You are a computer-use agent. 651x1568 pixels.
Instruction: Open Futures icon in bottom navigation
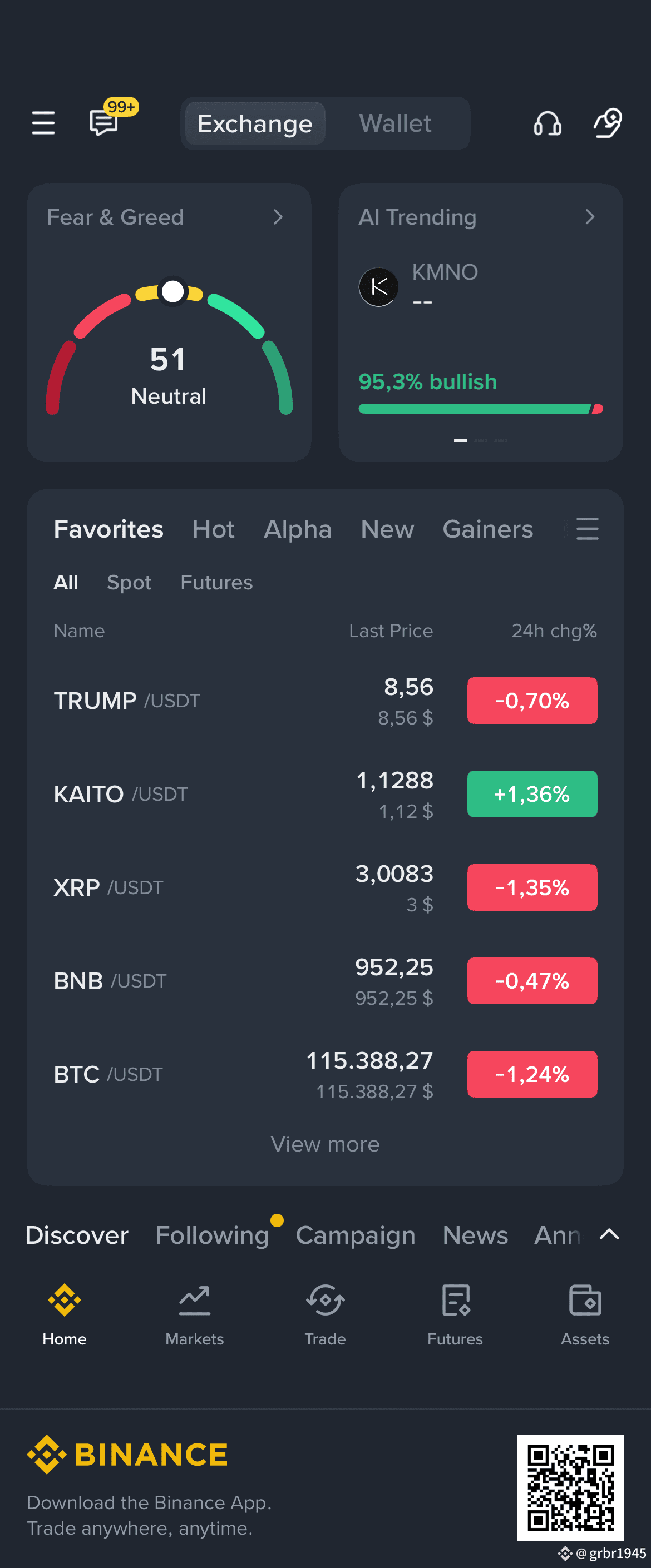(x=455, y=1299)
